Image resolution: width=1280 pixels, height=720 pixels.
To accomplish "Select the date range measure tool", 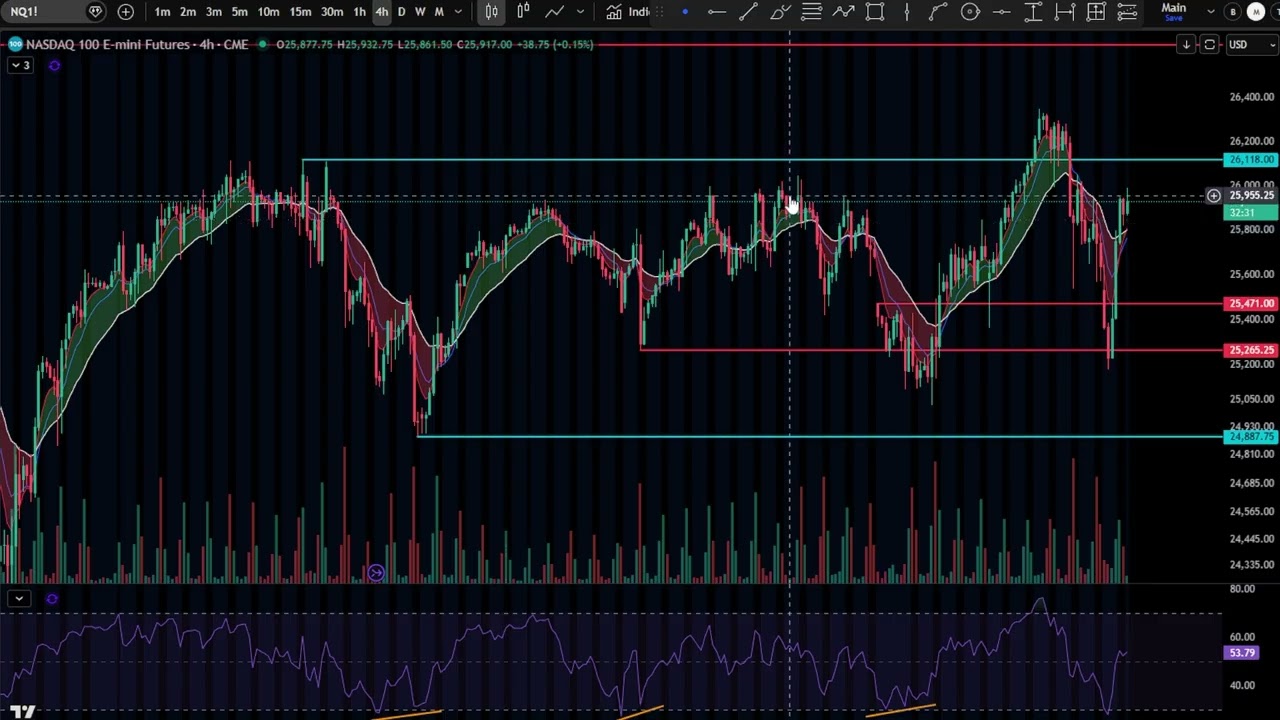I will click(1065, 12).
